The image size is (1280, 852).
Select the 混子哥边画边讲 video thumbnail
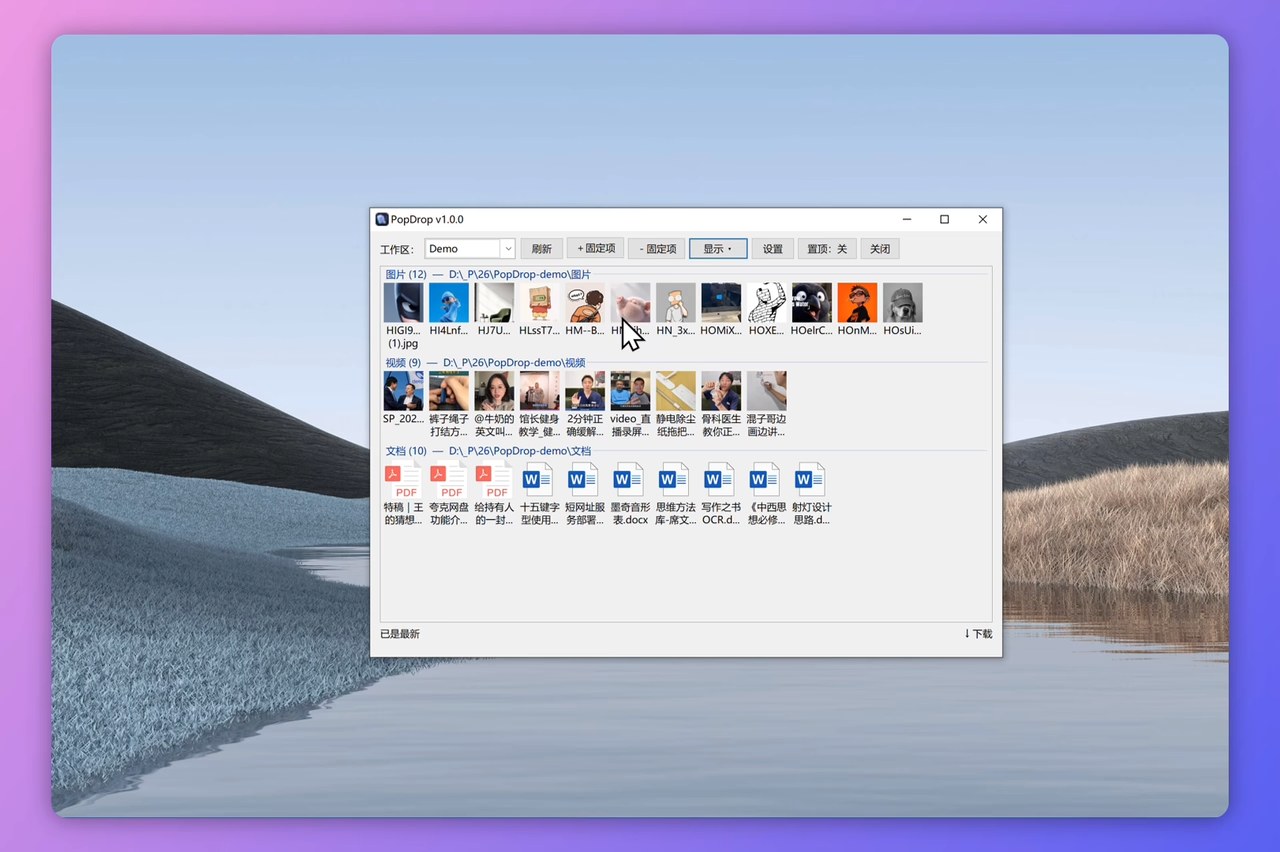[x=767, y=391]
